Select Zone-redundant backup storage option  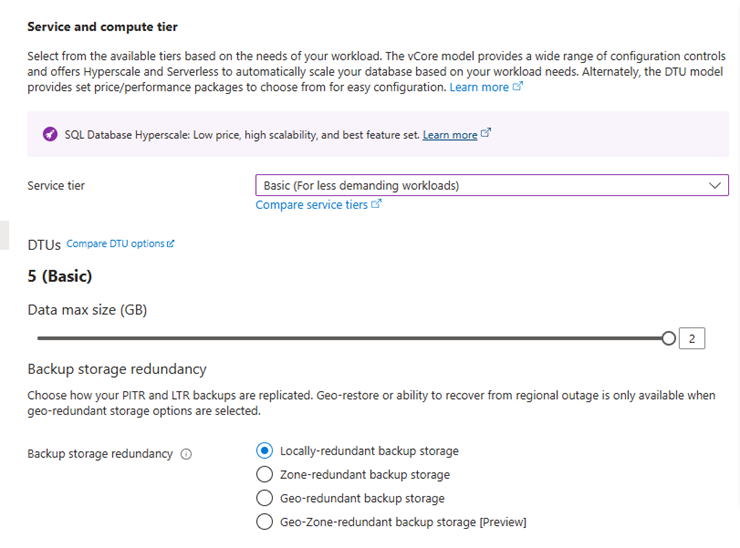pyautogui.click(x=265, y=474)
